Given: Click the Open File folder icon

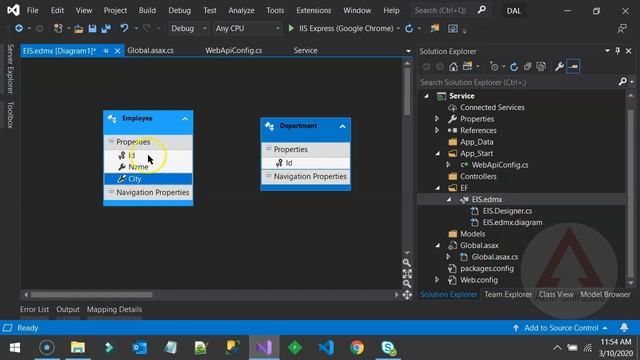Looking at the screenshot, I should coord(78,29).
